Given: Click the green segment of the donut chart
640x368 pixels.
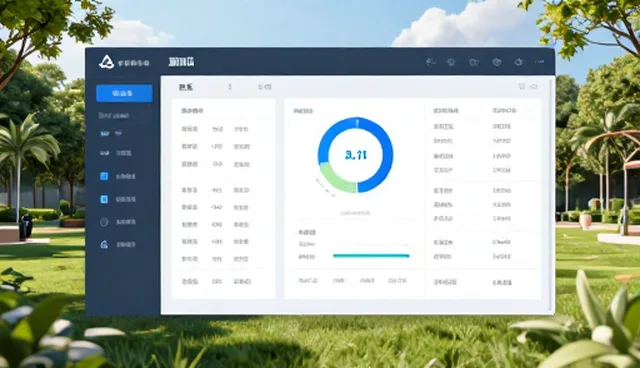Looking at the screenshot, I should click(336, 180).
